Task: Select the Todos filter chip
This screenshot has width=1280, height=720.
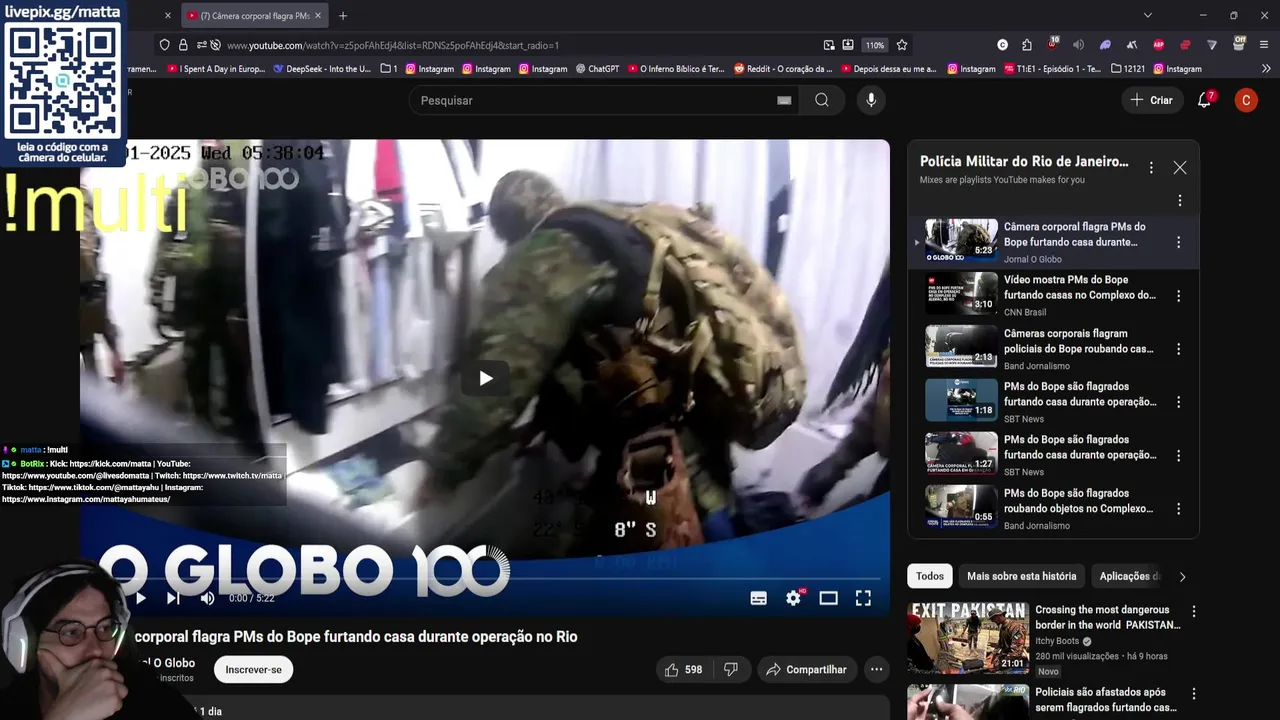Action: [x=930, y=576]
